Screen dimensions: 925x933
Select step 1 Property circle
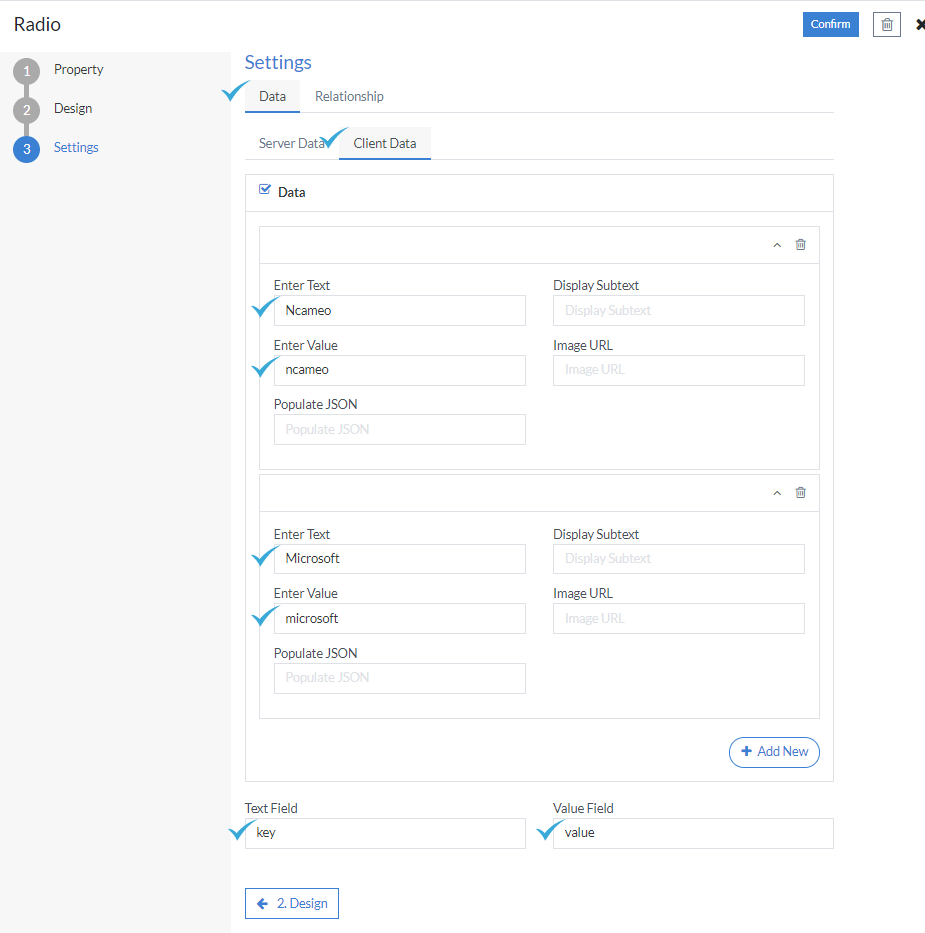coord(25,70)
